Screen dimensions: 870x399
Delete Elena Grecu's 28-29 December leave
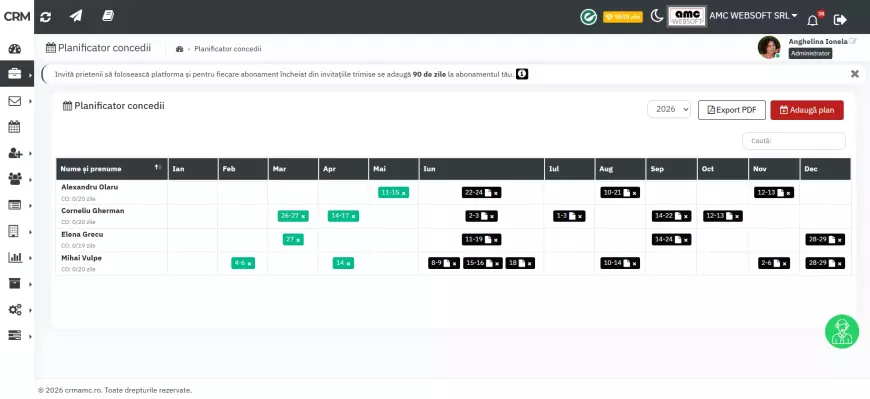tap(839, 240)
